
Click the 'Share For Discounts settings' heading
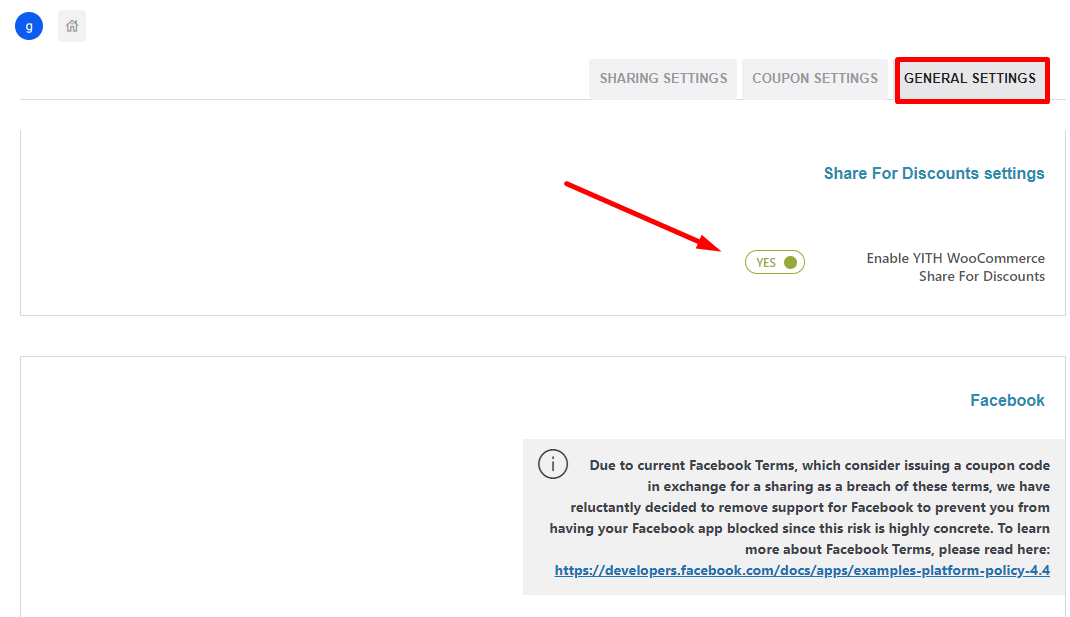pyautogui.click(x=934, y=173)
